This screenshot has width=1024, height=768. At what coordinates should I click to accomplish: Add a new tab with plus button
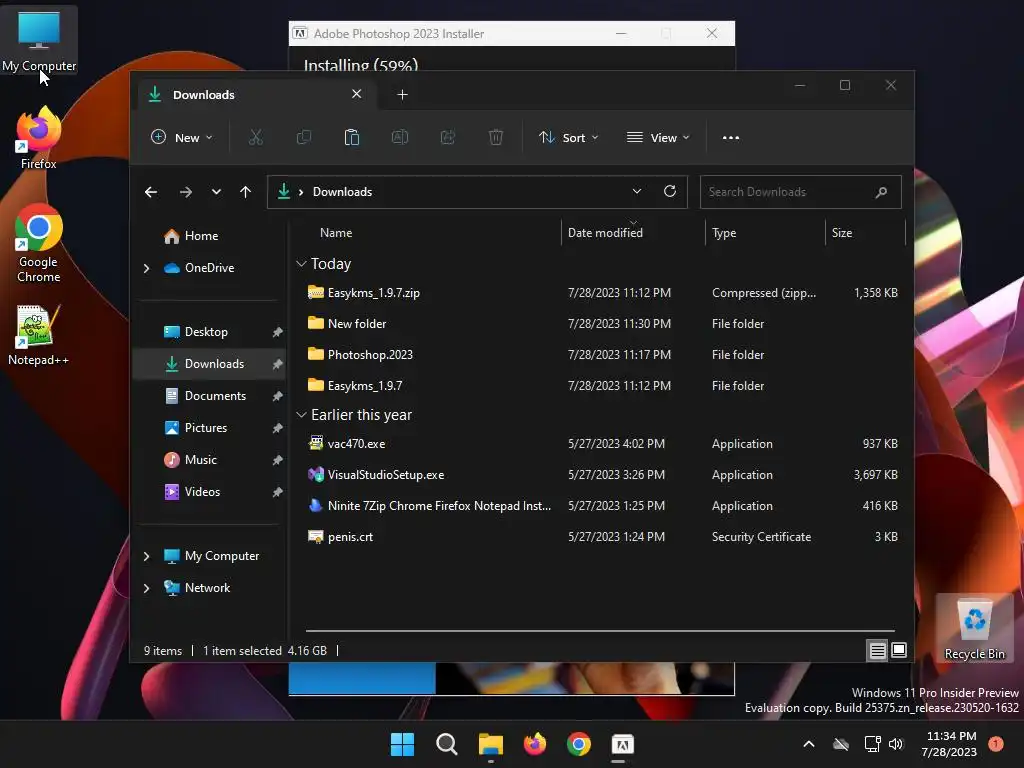coord(402,95)
